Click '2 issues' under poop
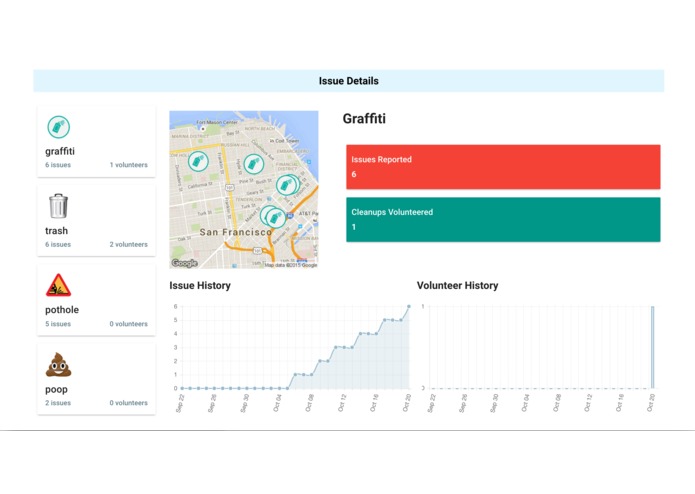 tap(58, 403)
